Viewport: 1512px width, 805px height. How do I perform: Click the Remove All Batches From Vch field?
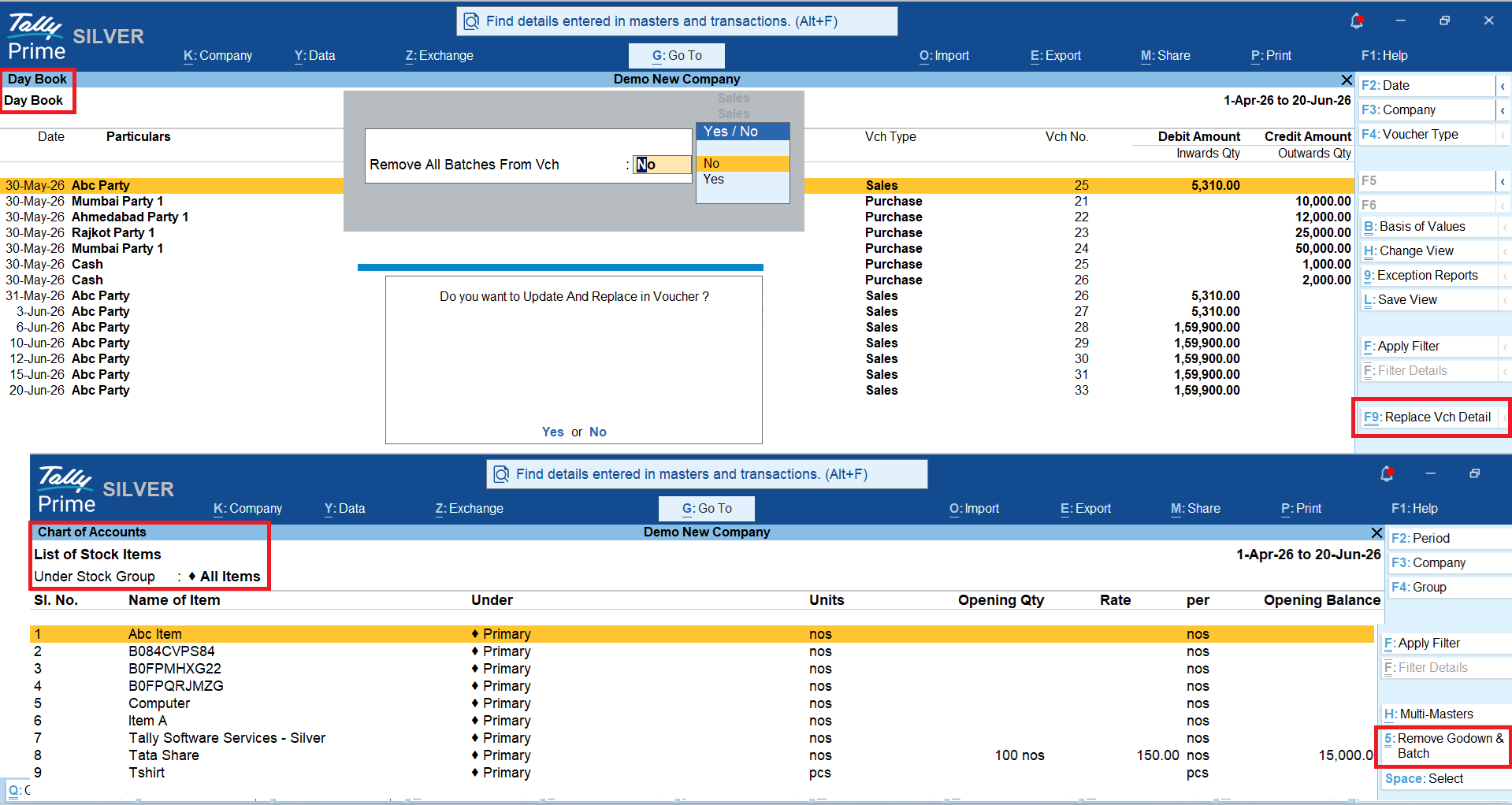tap(662, 165)
